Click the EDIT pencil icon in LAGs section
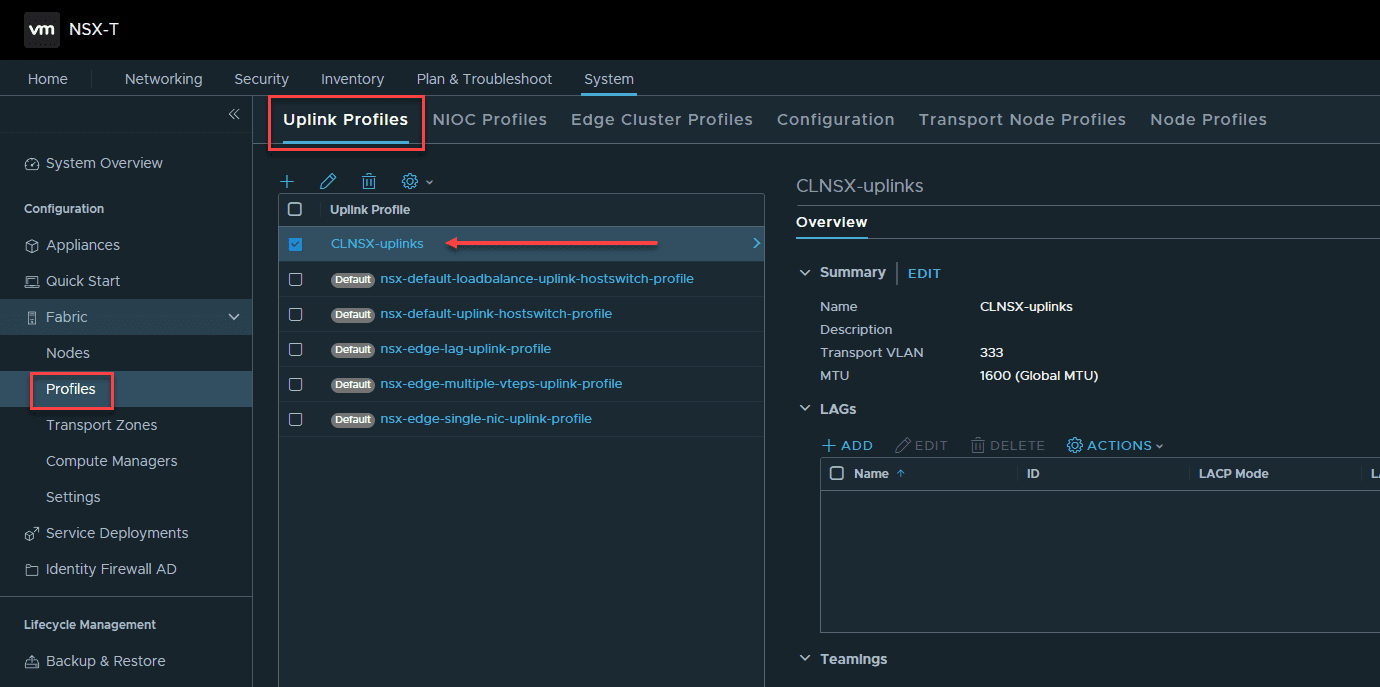1380x687 pixels. click(921, 445)
